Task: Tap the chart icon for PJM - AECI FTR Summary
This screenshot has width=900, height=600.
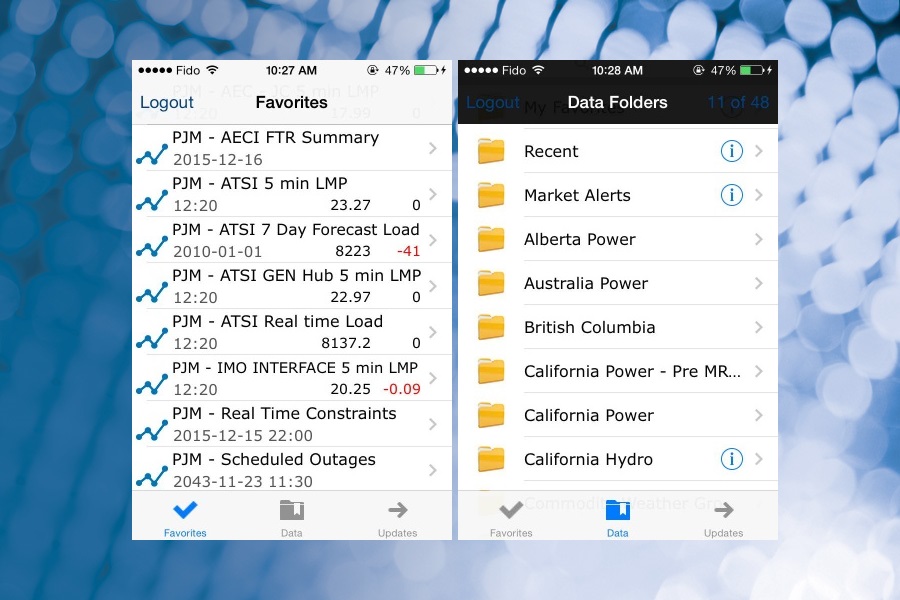Action: (x=152, y=154)
